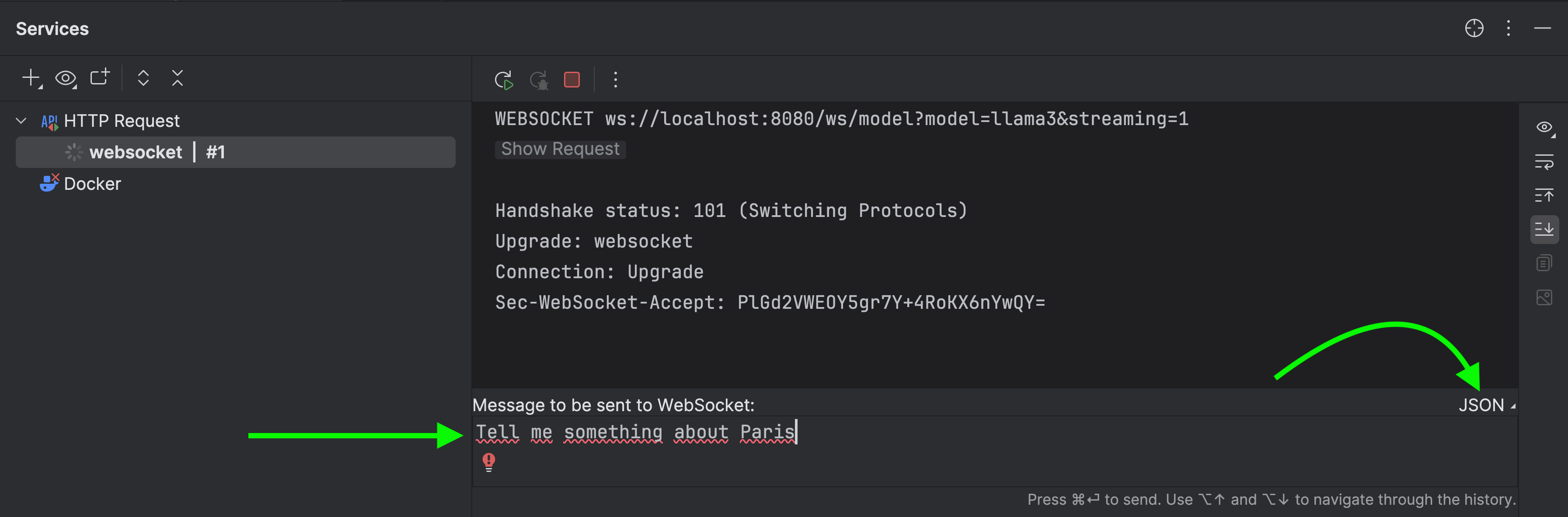Click the red error lightbulb icon

click(489, 462)
